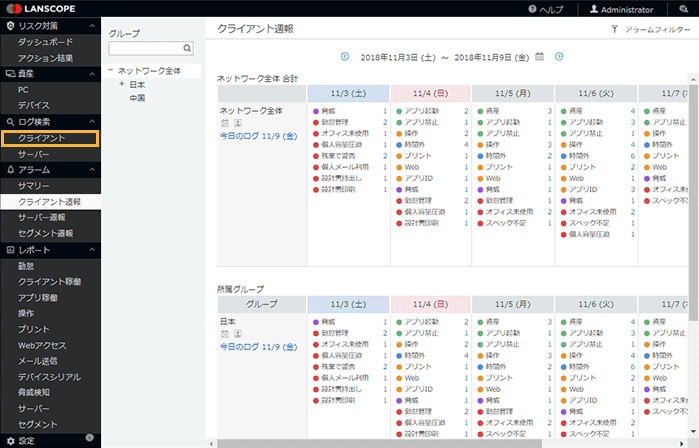Open ダッシュボード in the sidebar

click(x=43, y=42)
